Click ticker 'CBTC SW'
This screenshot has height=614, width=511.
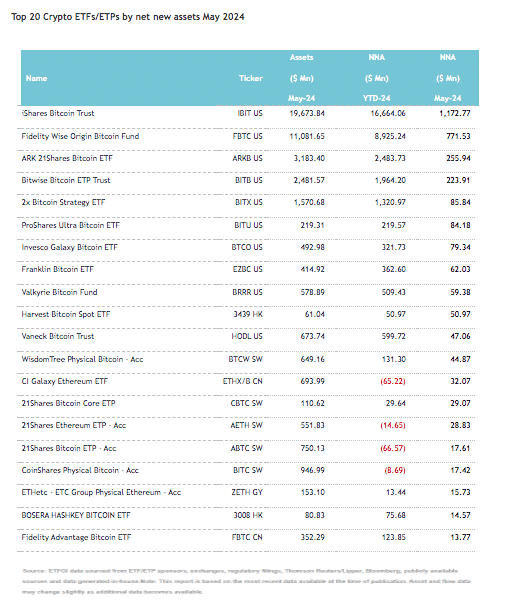pos(246,403)
